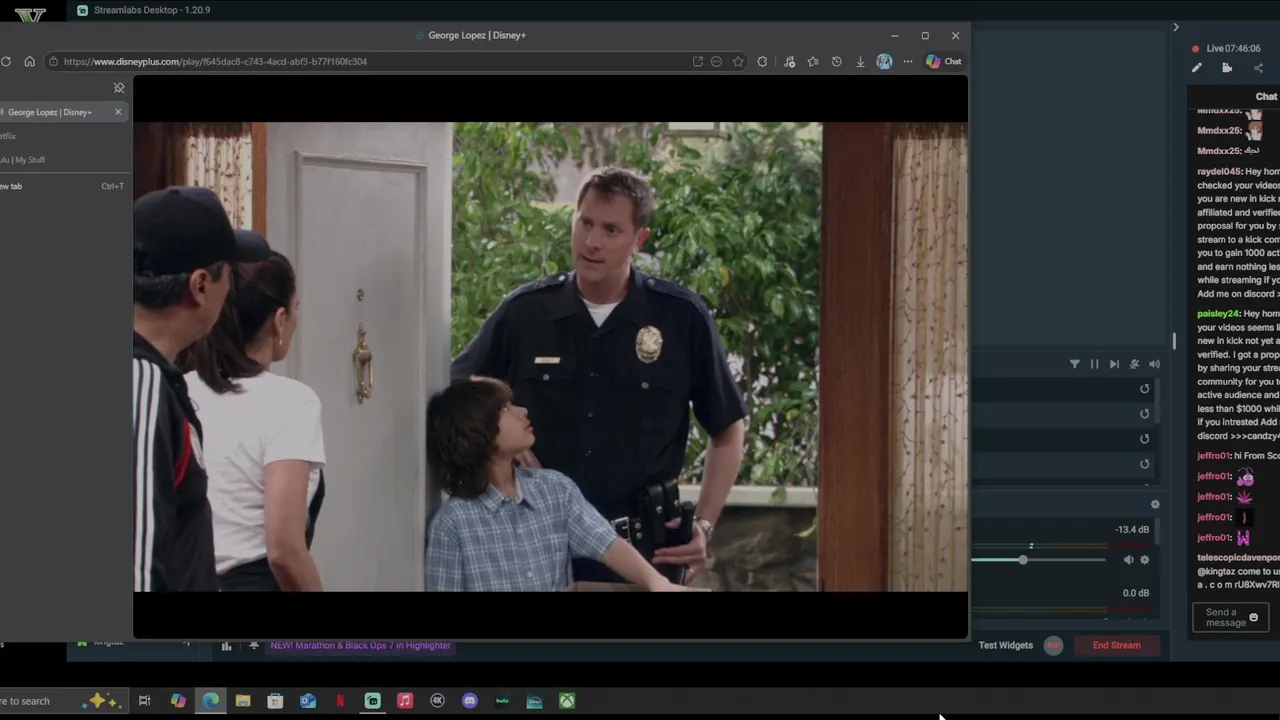The width and height of the screenshot is (1280, 720).
Task: Open the browser history icon
Action: pyautogui.click(x=836, y=61)
